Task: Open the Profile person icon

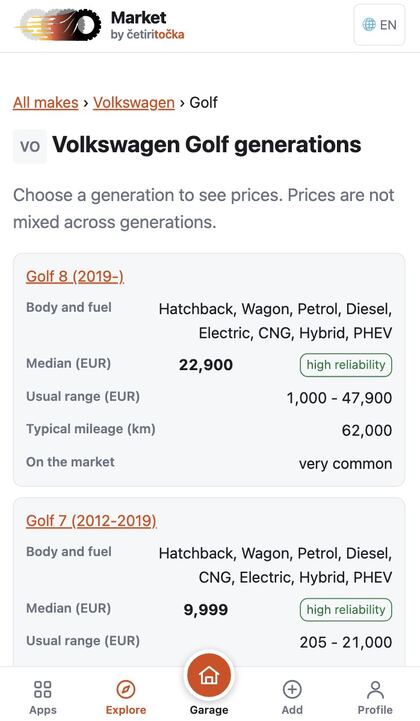Action: pyautogui.click(x=375, y=689)
